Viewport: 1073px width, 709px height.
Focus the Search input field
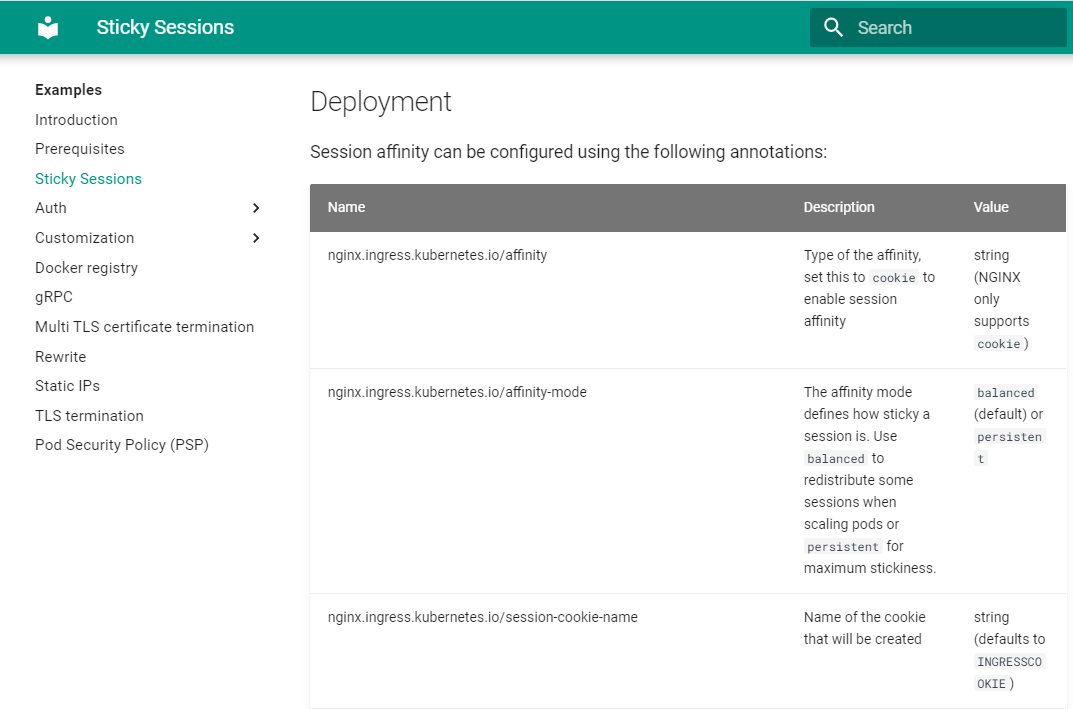coord(938,27)
